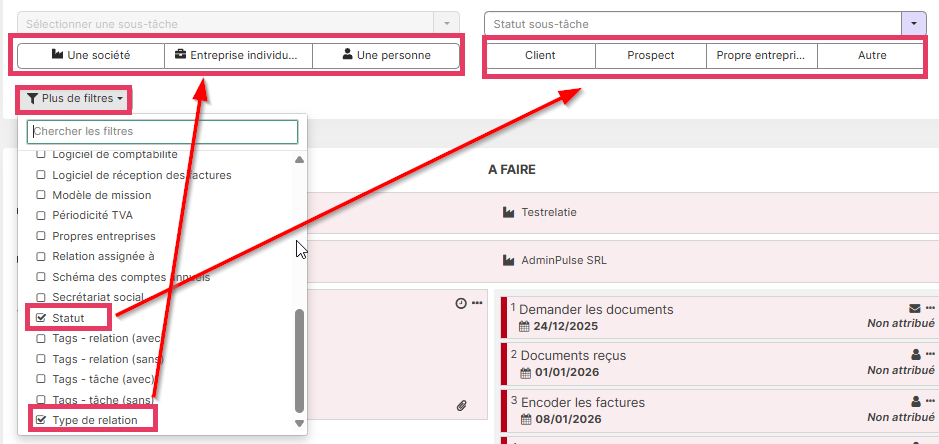Viewport: 939px width, 444px height.
Task: Click the 01/01/2026 due date
Action: 567,373
